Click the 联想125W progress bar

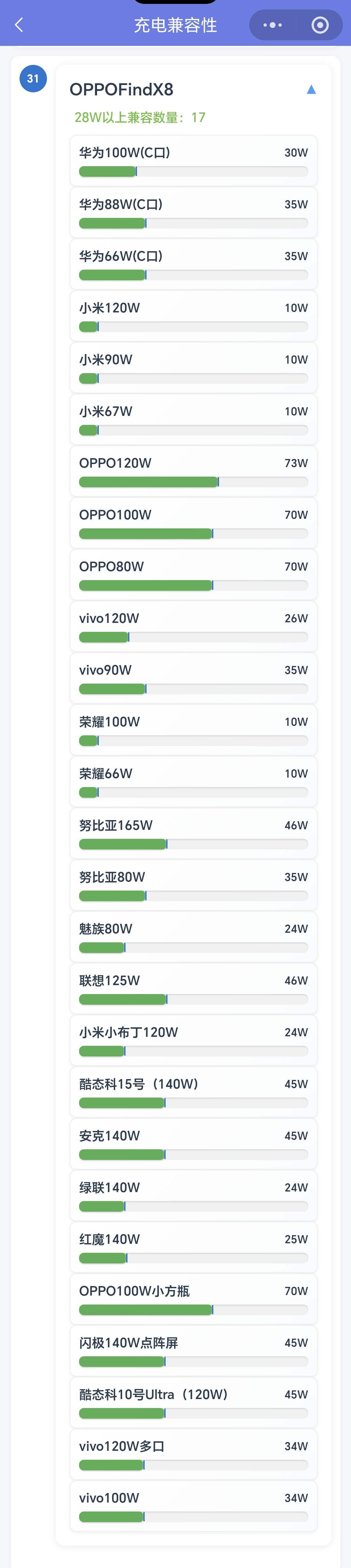[193, 999]
